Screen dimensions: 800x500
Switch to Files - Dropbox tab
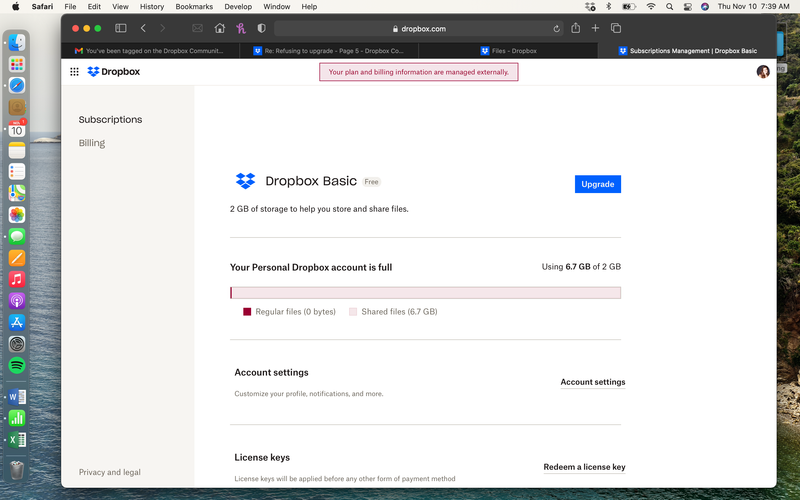[508, 51]
